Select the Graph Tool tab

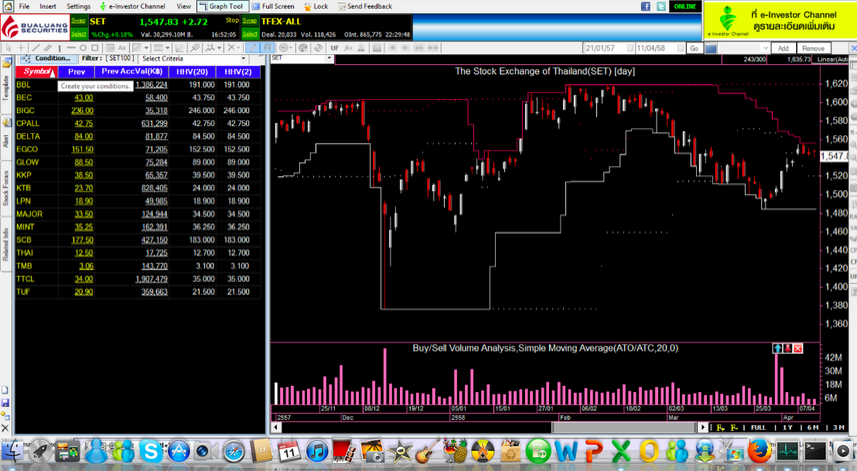pyautogui.click(x=222, y=7)
